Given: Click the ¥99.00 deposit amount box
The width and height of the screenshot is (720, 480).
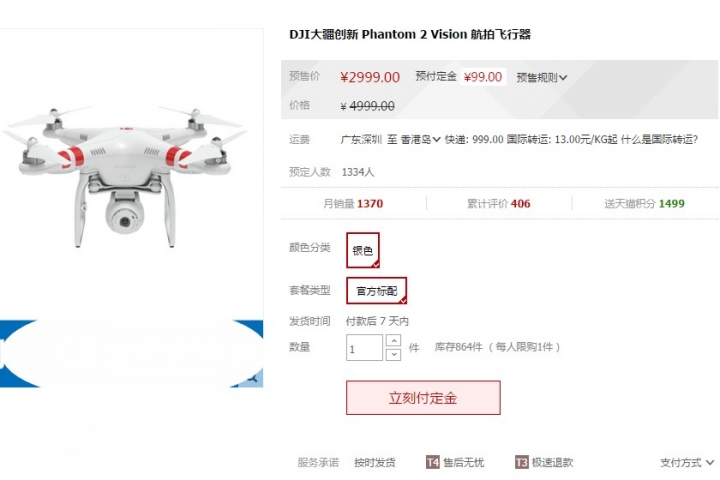Looking at the screenshot, I should pos(483,77).
